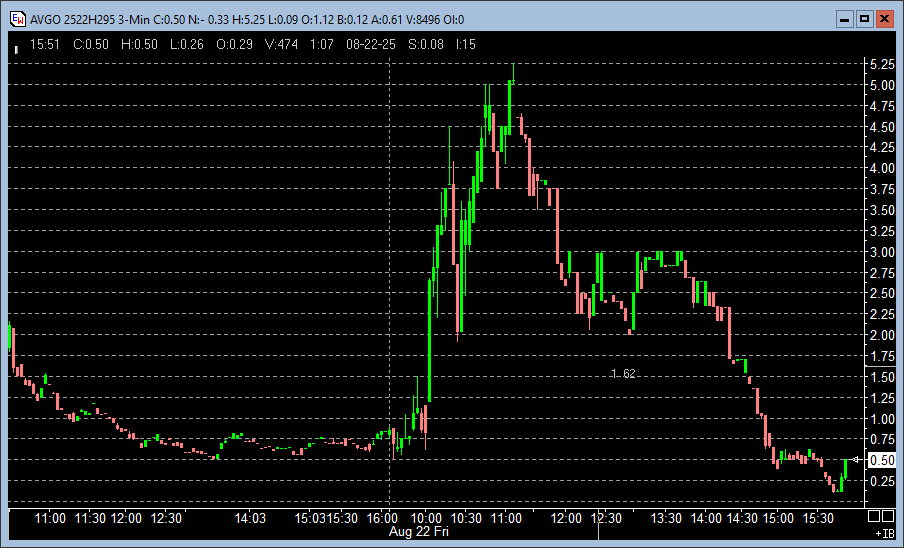The width and height of the screenshot is (904, 548).
Task: Click the '1.62' price annotation on the chart
Action: [x=623, y=373]
